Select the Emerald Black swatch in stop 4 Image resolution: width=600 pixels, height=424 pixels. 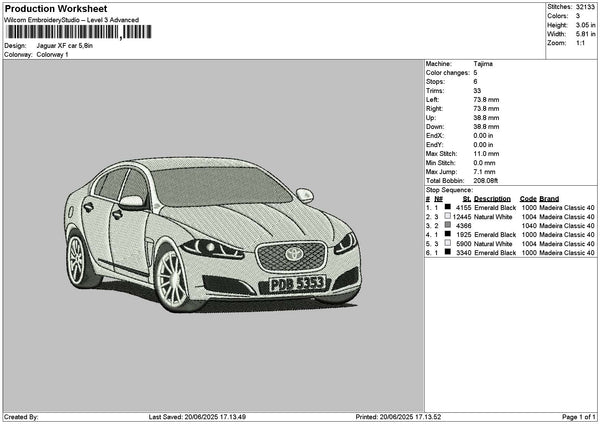(447, 234)
